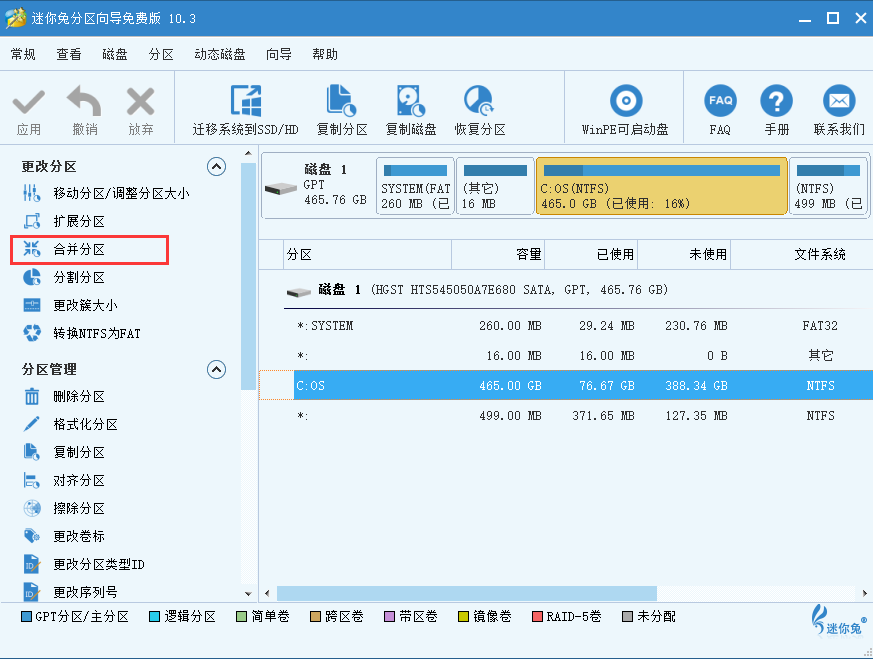
Task: Select the 499.00 MB NTFS partition row
Action: point(567,416)
